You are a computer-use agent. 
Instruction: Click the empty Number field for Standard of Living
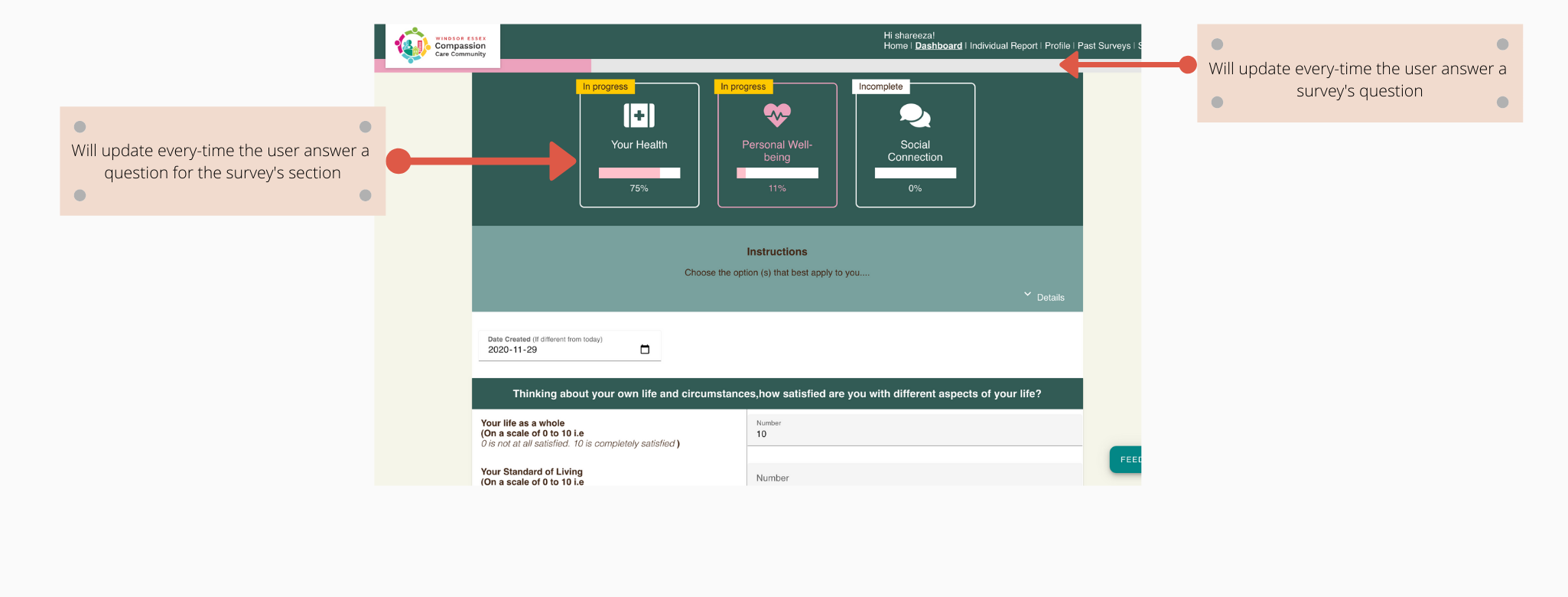click(x=914, y=478)
